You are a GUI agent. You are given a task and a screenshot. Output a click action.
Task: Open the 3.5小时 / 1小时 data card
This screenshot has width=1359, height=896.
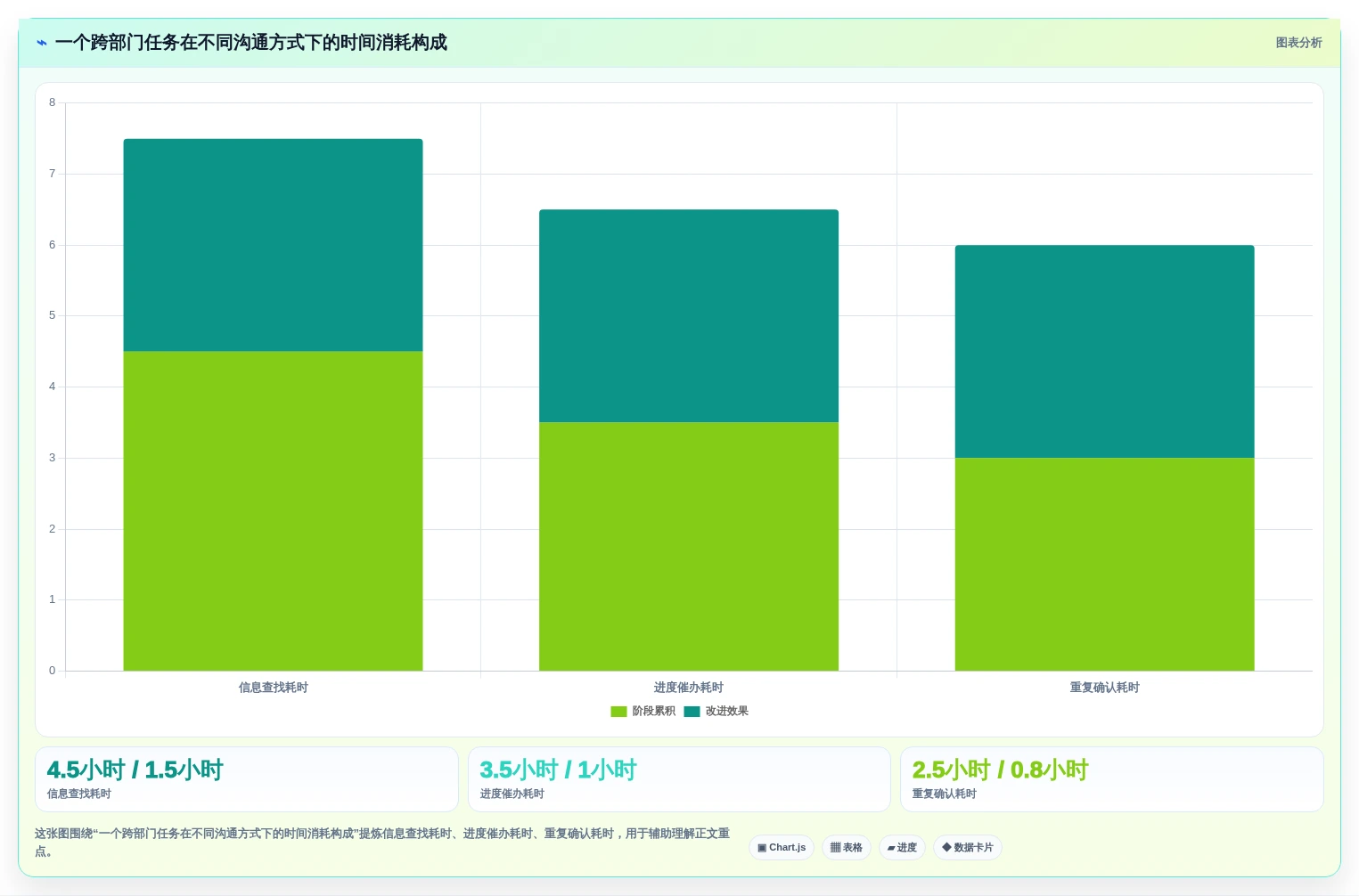[x=679, y=779]
